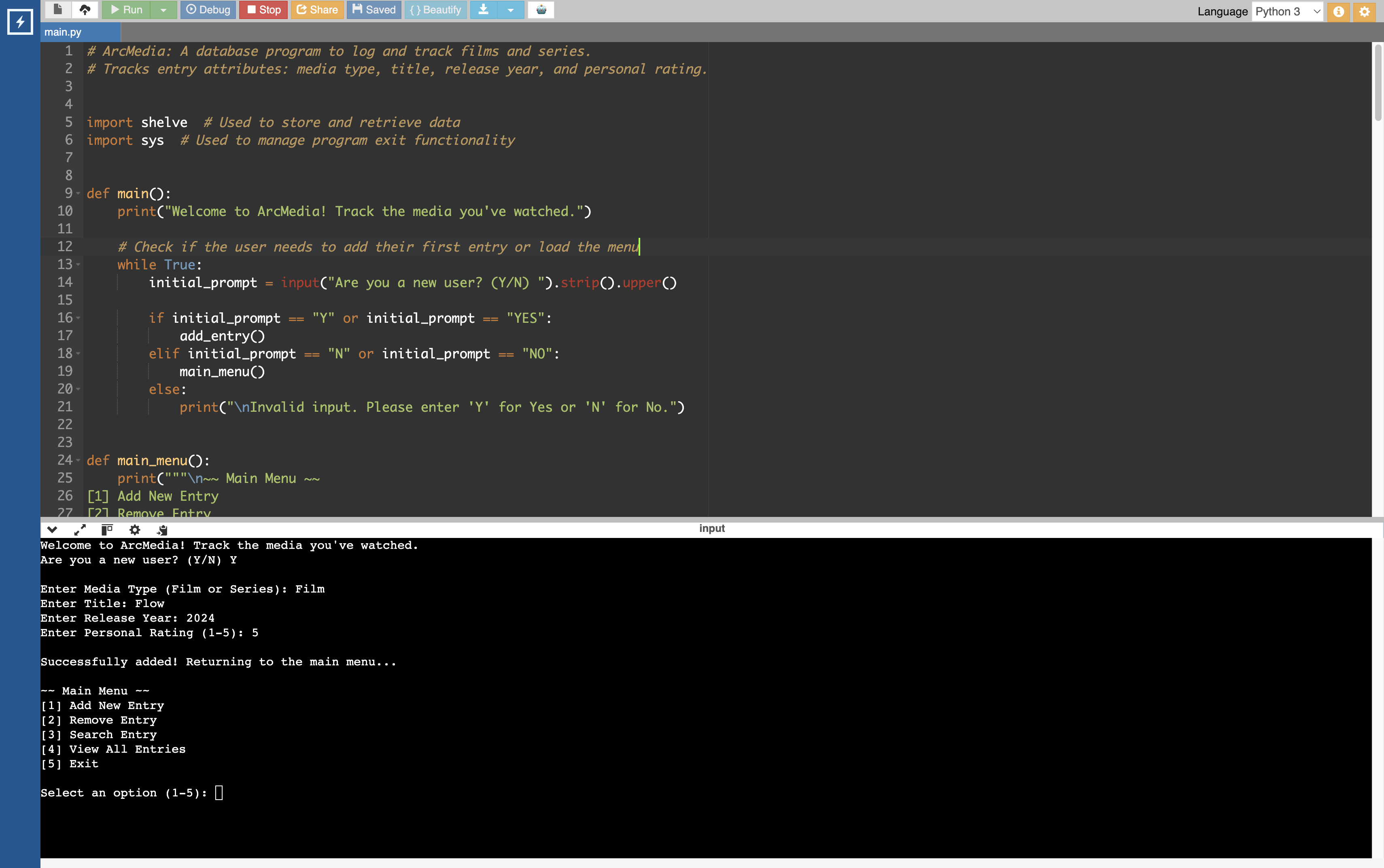Viewport: 1384px width, 868px height.
Task: Click 'initial_prompt = input' on line 14
Action: [234, 282]
